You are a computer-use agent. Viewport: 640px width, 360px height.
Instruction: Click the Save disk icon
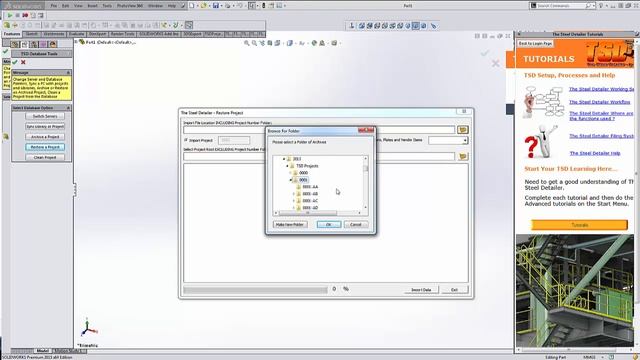coord(216,6)
